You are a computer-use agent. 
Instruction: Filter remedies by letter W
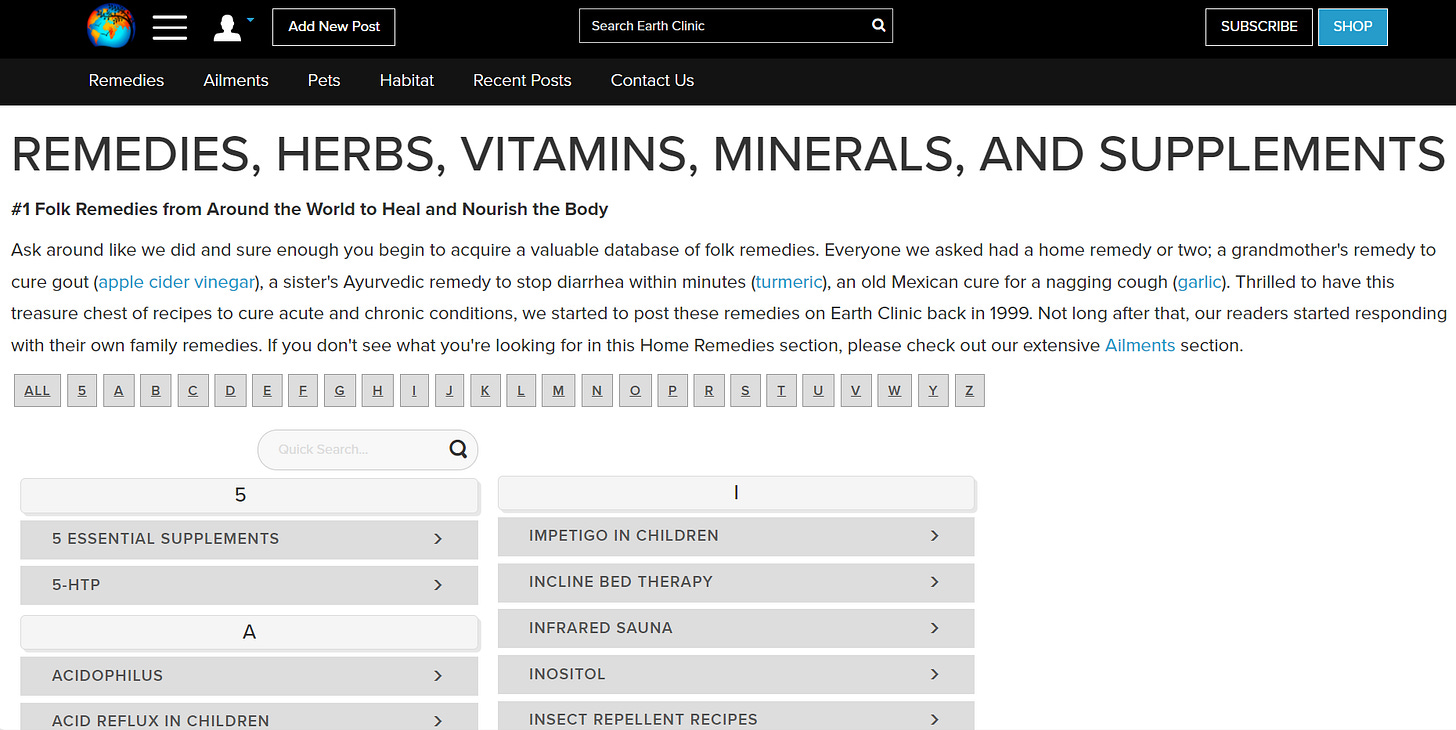point(894,391)
